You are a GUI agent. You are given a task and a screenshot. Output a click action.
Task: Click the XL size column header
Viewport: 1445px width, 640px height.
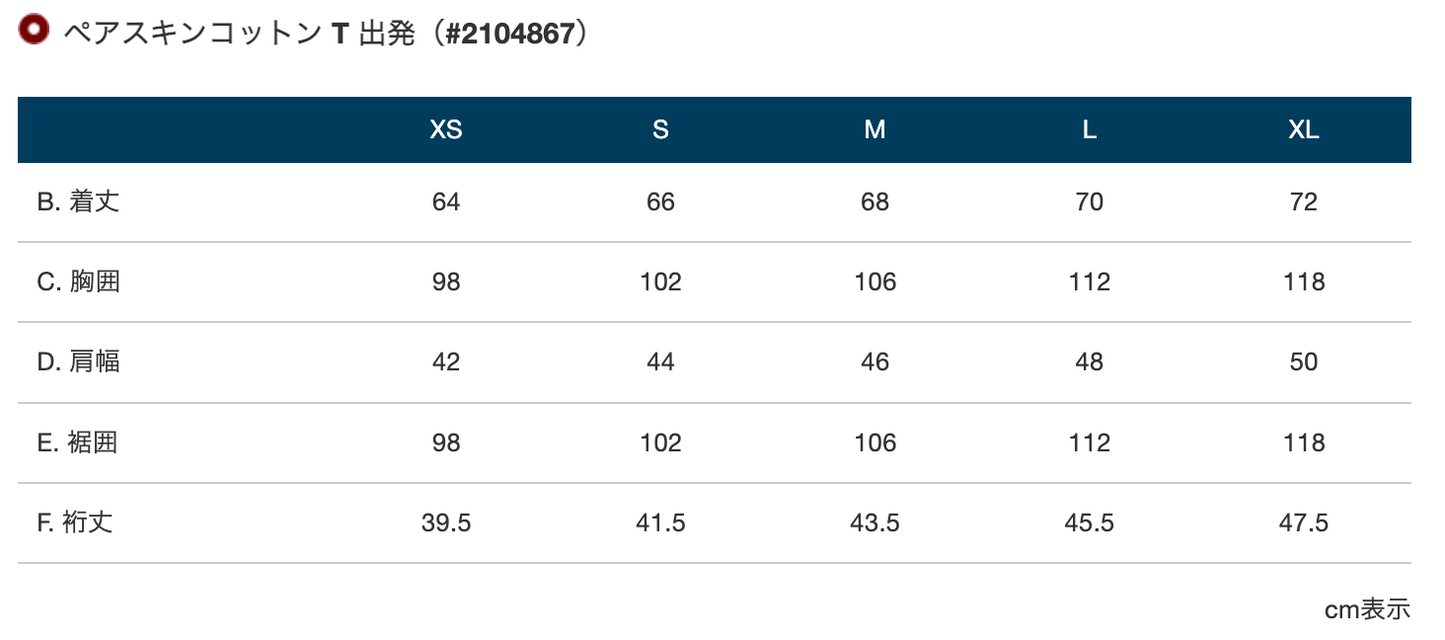click(1304, 130)
